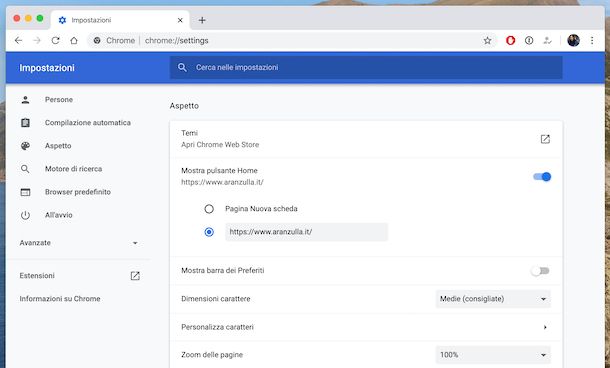Open Personalizza caratteri via arrow
This screenshot has width=610, height=368.
[545, 327]
